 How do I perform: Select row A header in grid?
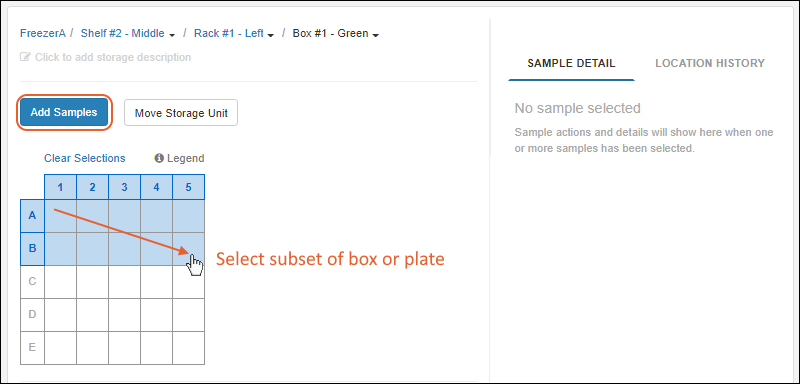click(x=32, y=216)
